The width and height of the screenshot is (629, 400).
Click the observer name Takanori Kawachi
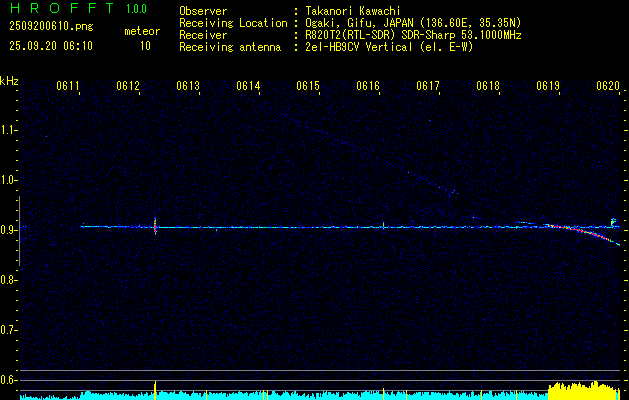[x=353, y=11]
